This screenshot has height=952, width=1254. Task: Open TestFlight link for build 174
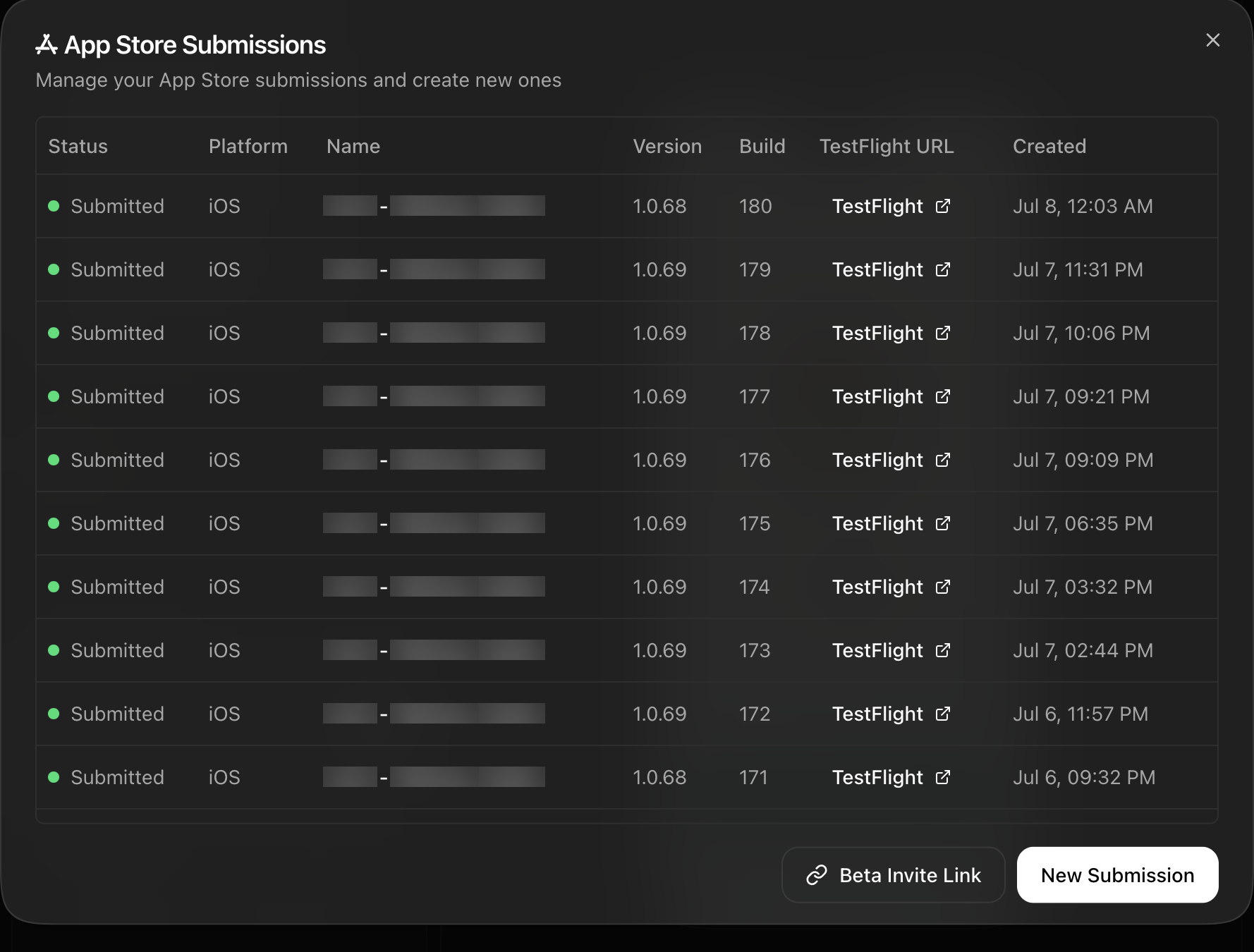coord(891,587)
